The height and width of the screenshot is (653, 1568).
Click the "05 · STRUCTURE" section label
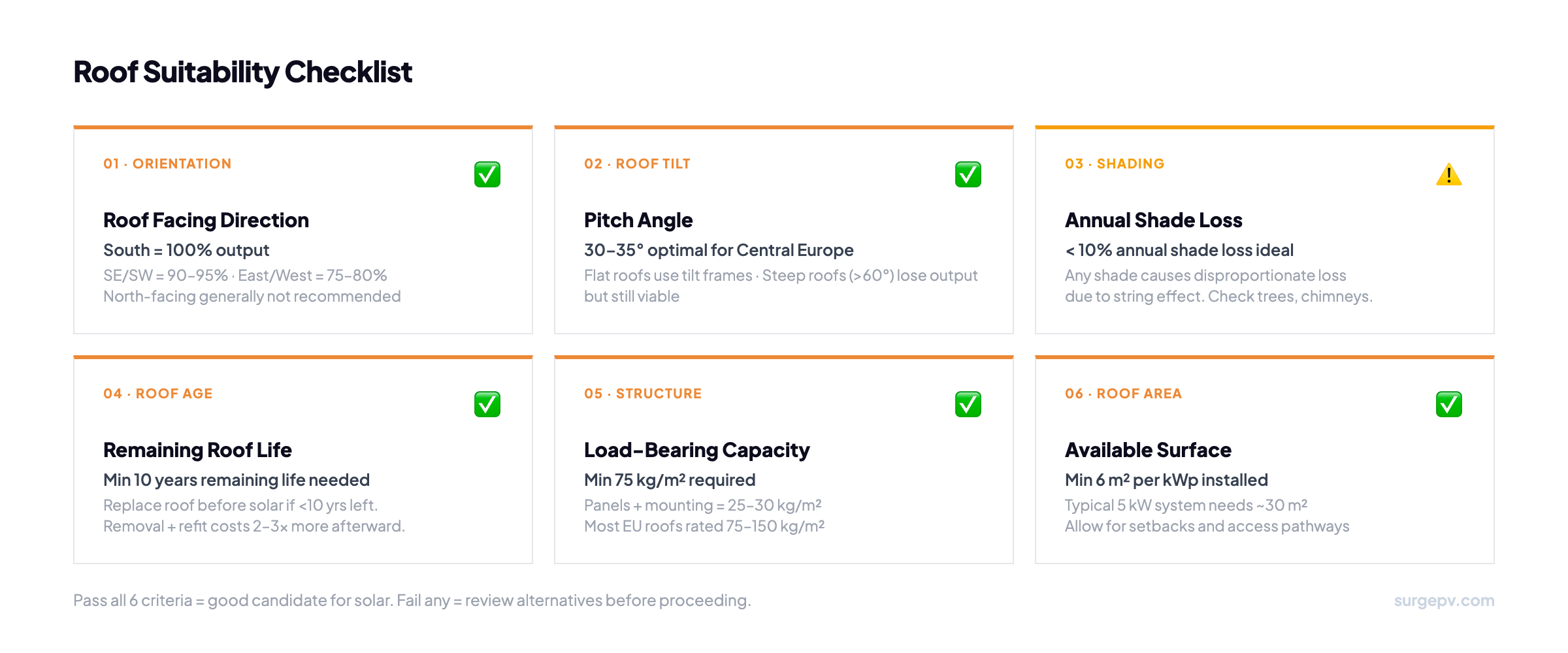(x=643, y=394)
